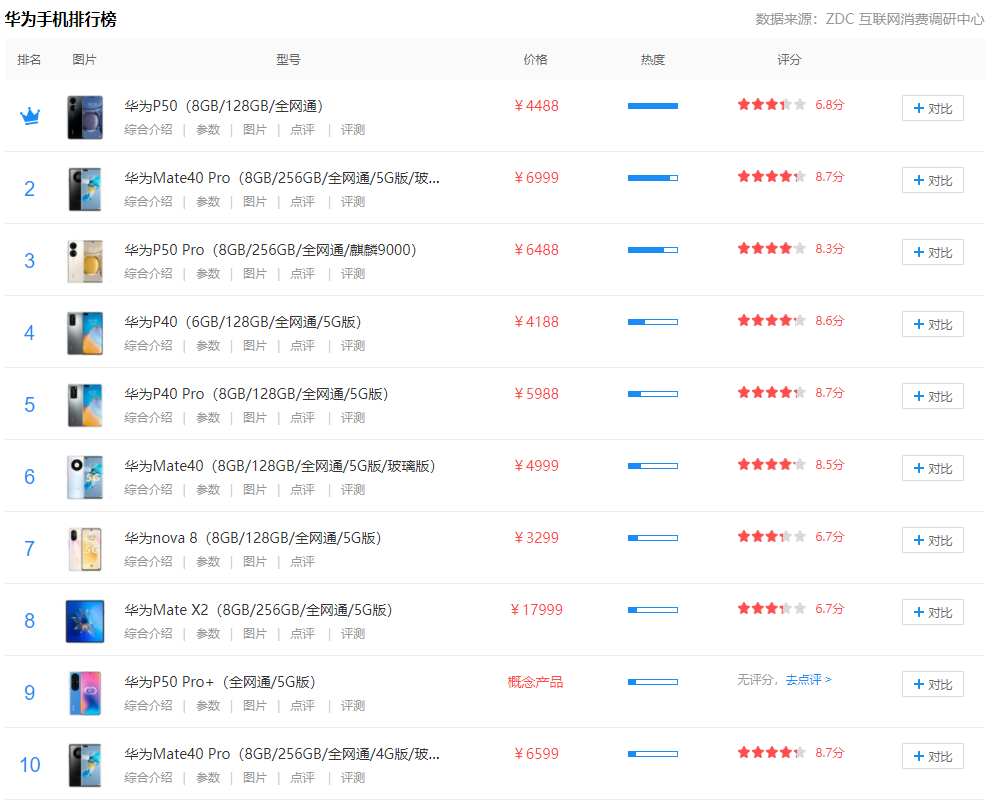The width and height of the screenshot is (992, 803).
Task: Add 华为nova 8 to 对比 comparison
Action: pyautogui.click(x=933, y=540)
